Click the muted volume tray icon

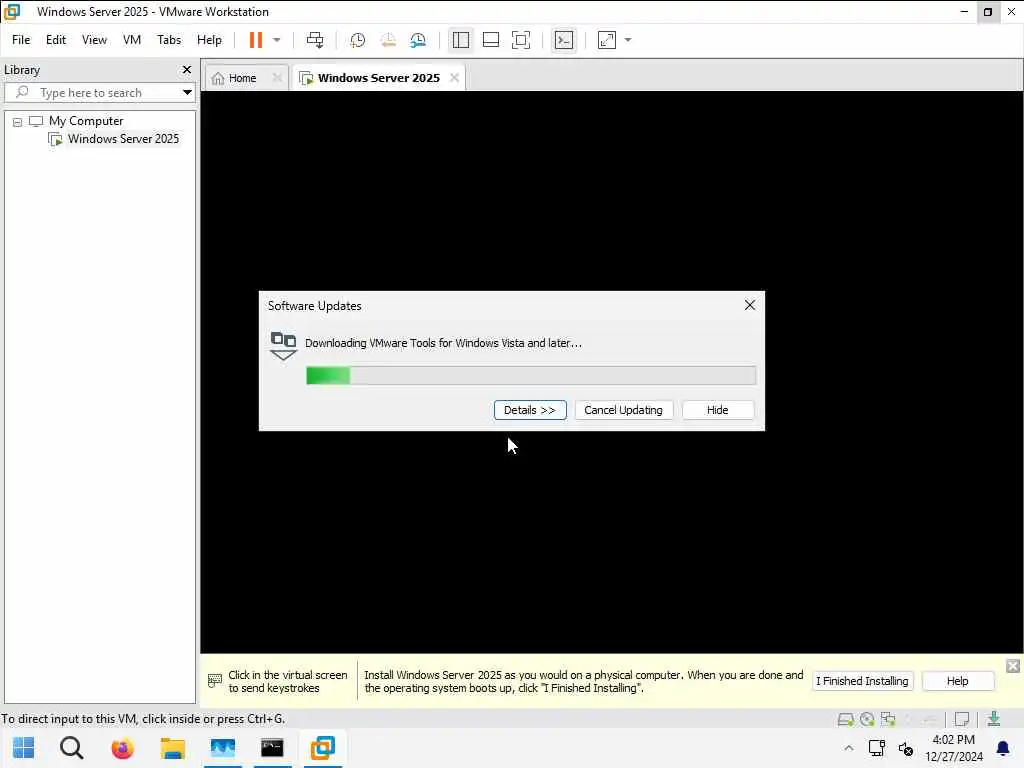click(905, 748)
